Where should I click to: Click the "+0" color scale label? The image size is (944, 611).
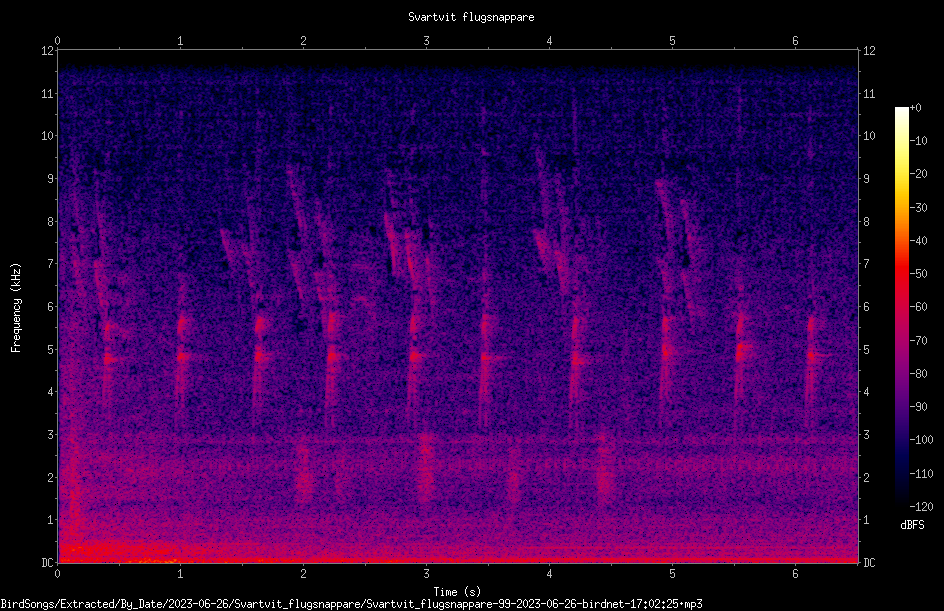(915, 108)
